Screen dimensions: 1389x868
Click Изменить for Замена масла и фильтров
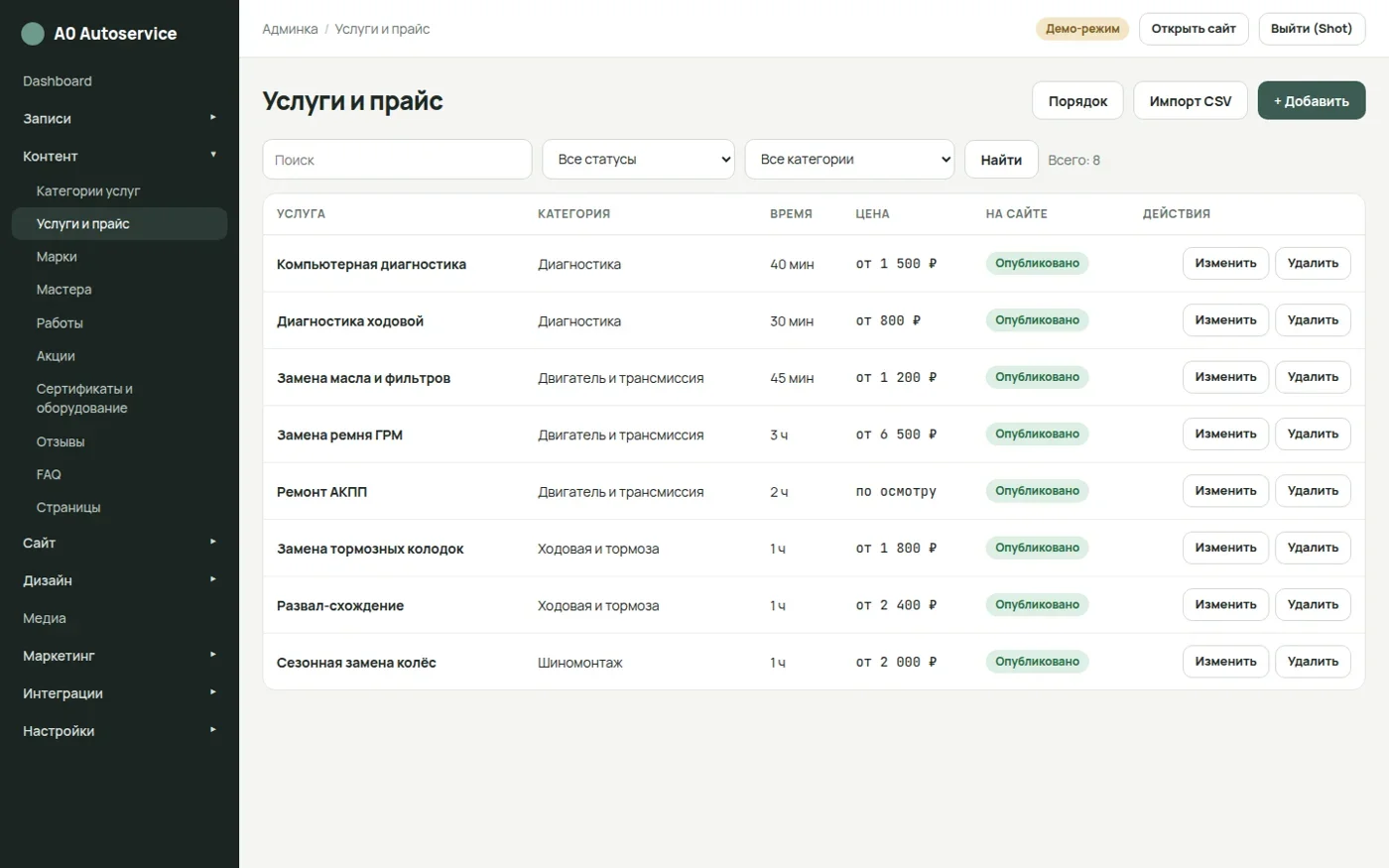1225,377
